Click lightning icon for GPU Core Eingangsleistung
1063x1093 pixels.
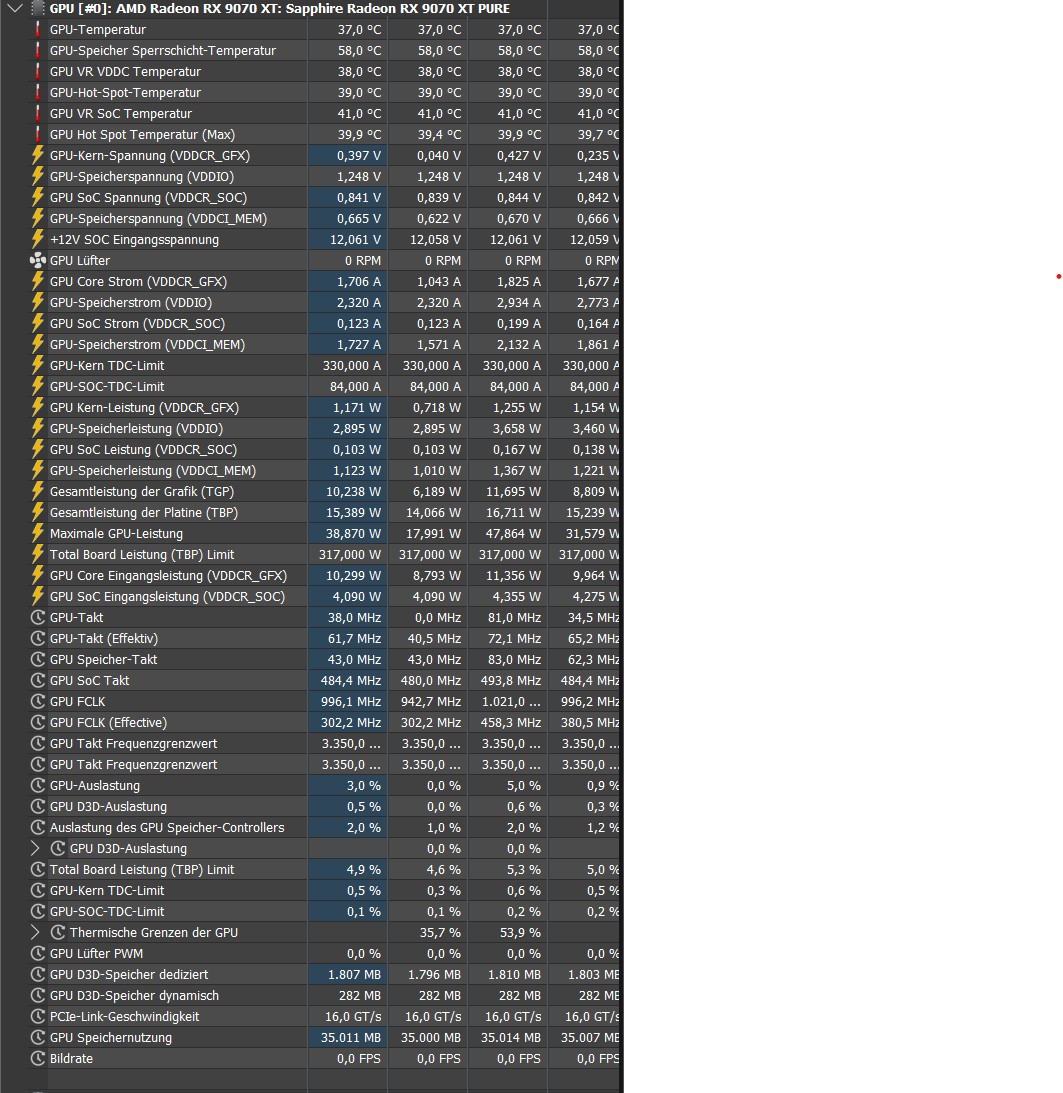38,575
